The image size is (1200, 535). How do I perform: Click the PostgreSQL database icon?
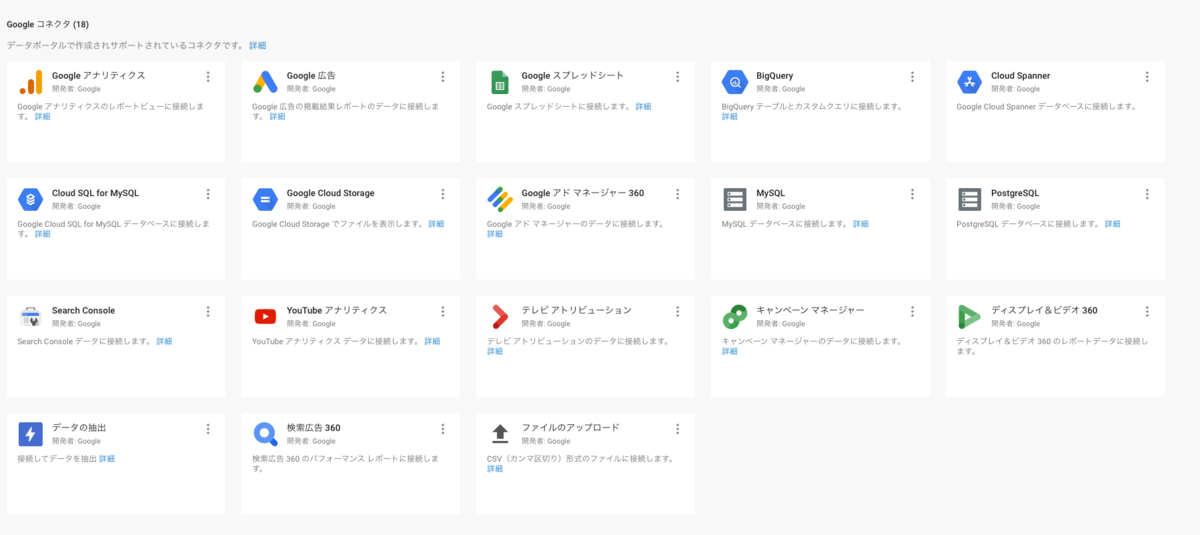(970, 199)
